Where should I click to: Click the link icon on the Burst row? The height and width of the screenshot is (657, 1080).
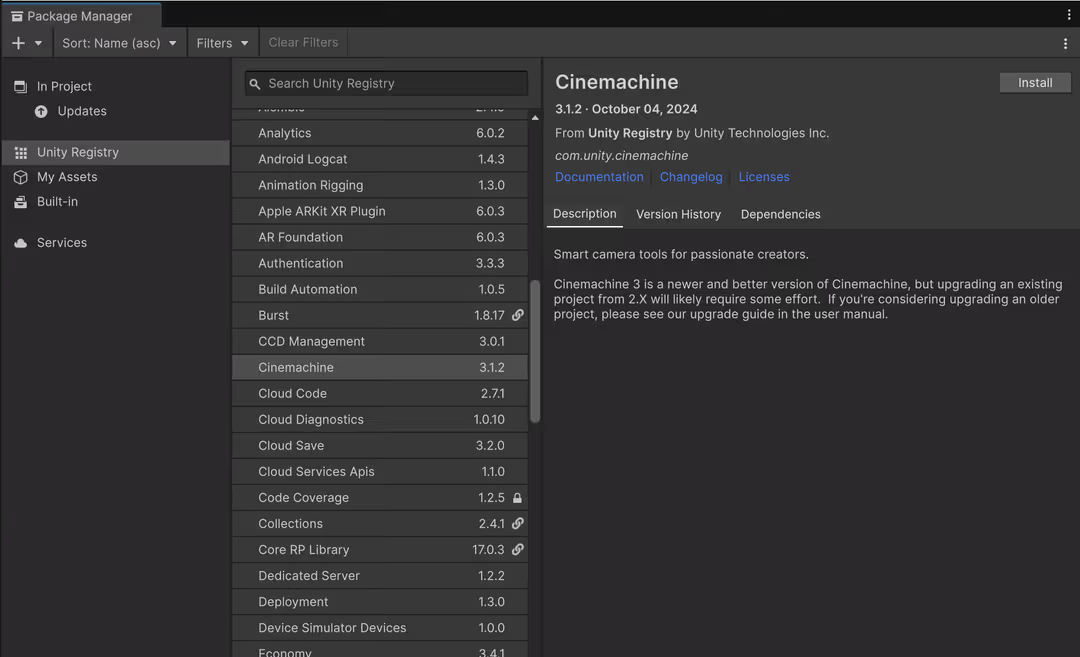(x=517, y=315)
